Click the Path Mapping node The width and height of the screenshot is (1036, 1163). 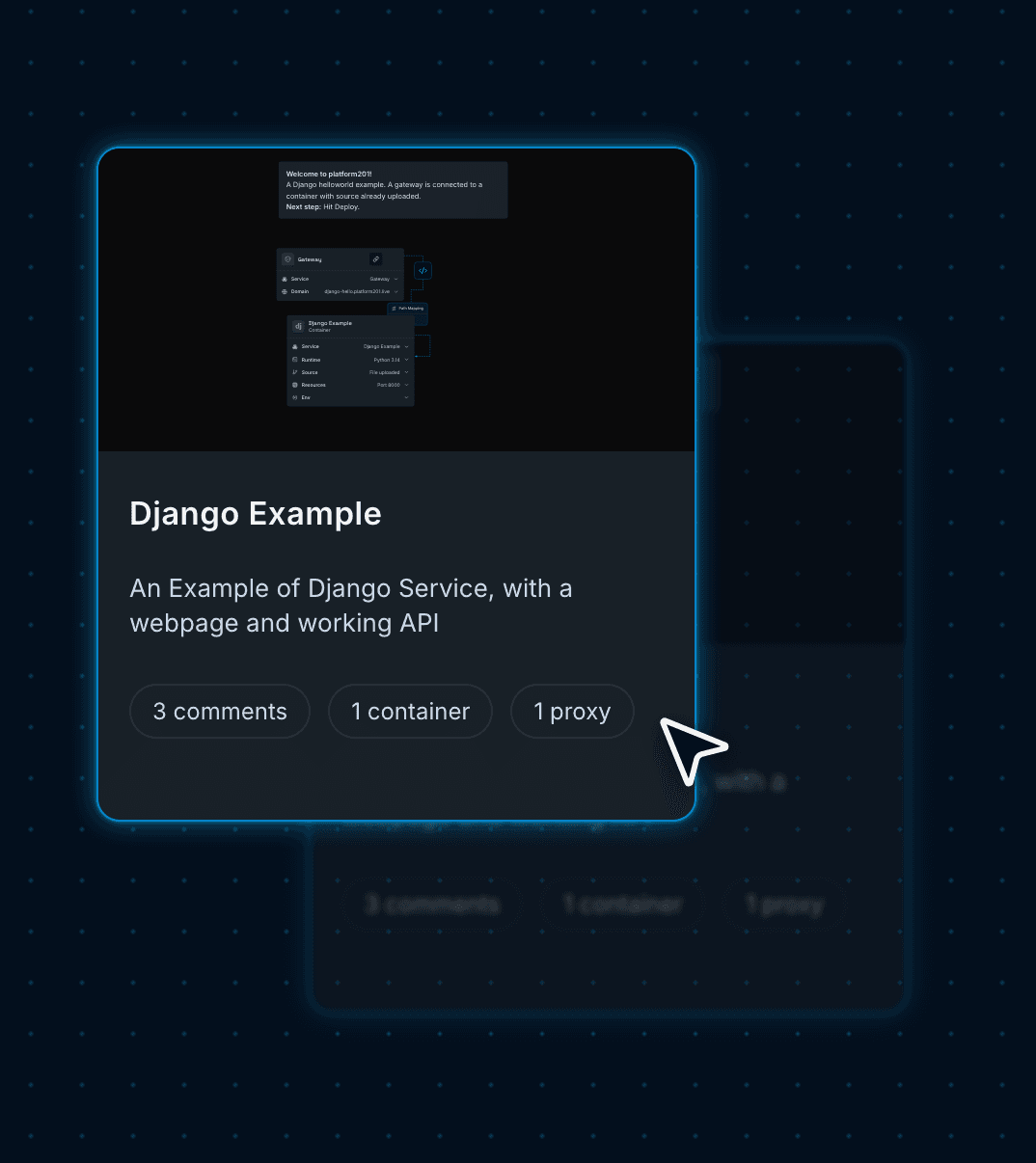[x=407, y=309]
